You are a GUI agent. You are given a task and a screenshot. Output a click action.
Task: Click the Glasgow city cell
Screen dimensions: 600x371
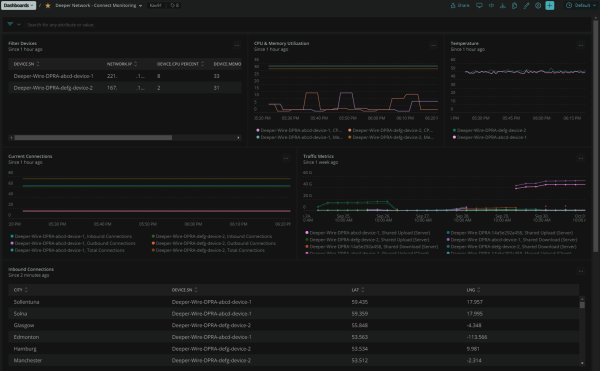coord(24,325)
